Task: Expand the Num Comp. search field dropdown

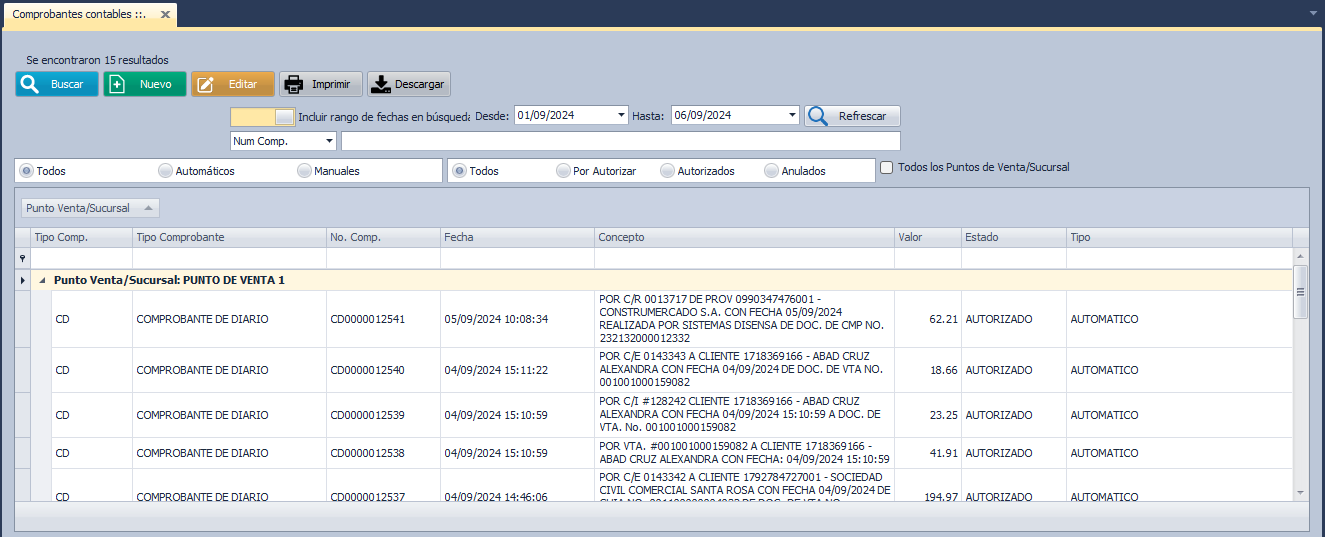Action: (329, 141)
